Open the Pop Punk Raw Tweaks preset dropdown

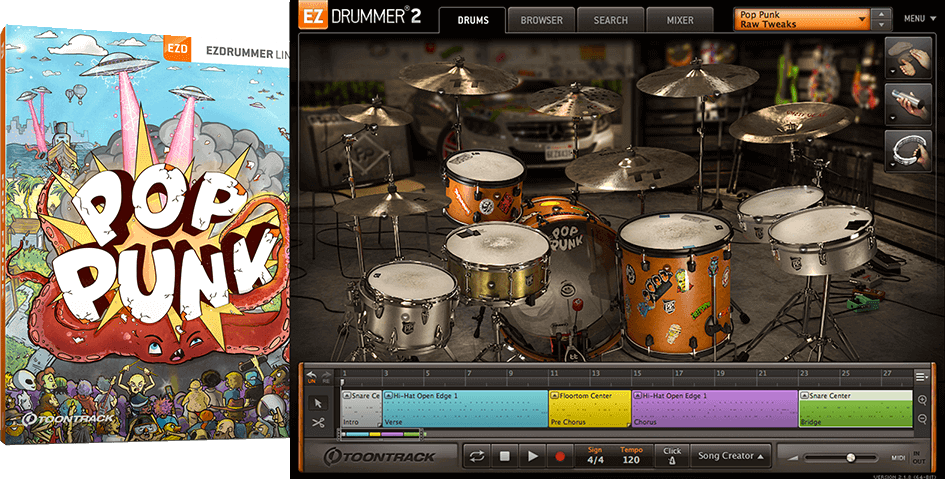802,19
